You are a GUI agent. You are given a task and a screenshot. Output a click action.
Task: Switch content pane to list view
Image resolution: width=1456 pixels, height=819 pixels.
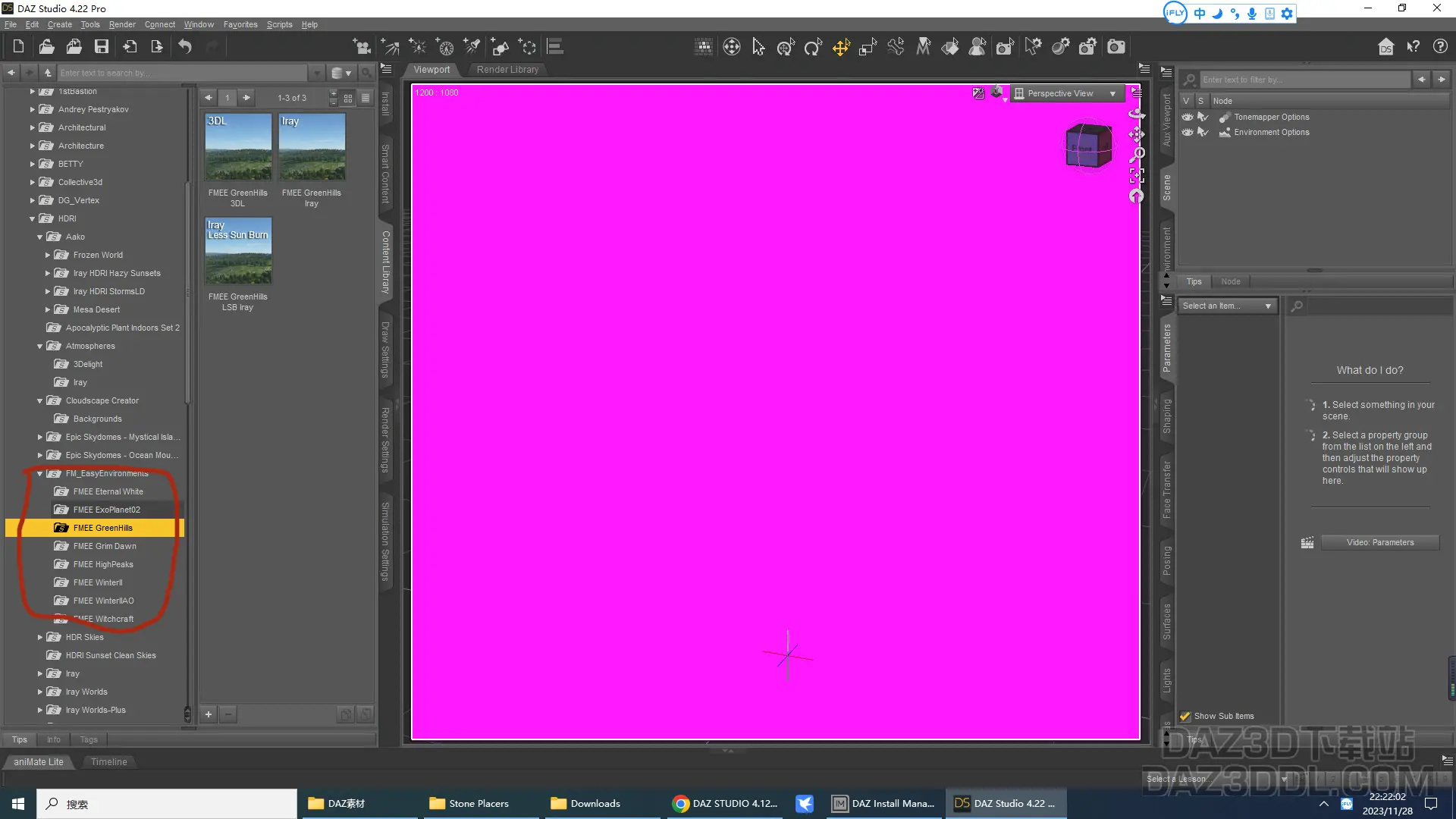[x=366, y=98]
